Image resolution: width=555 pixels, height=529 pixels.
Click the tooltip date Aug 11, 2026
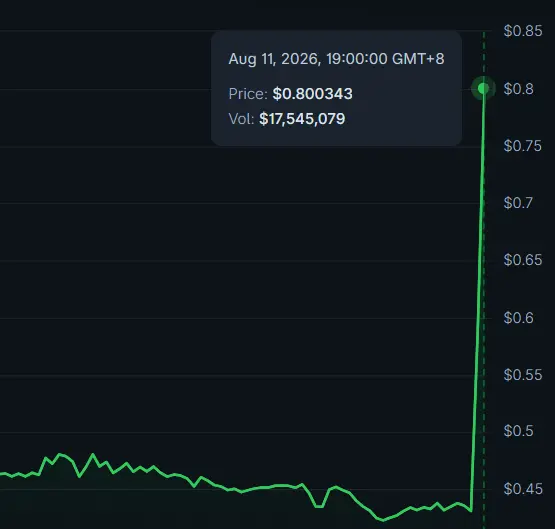[x=274, y=59]
